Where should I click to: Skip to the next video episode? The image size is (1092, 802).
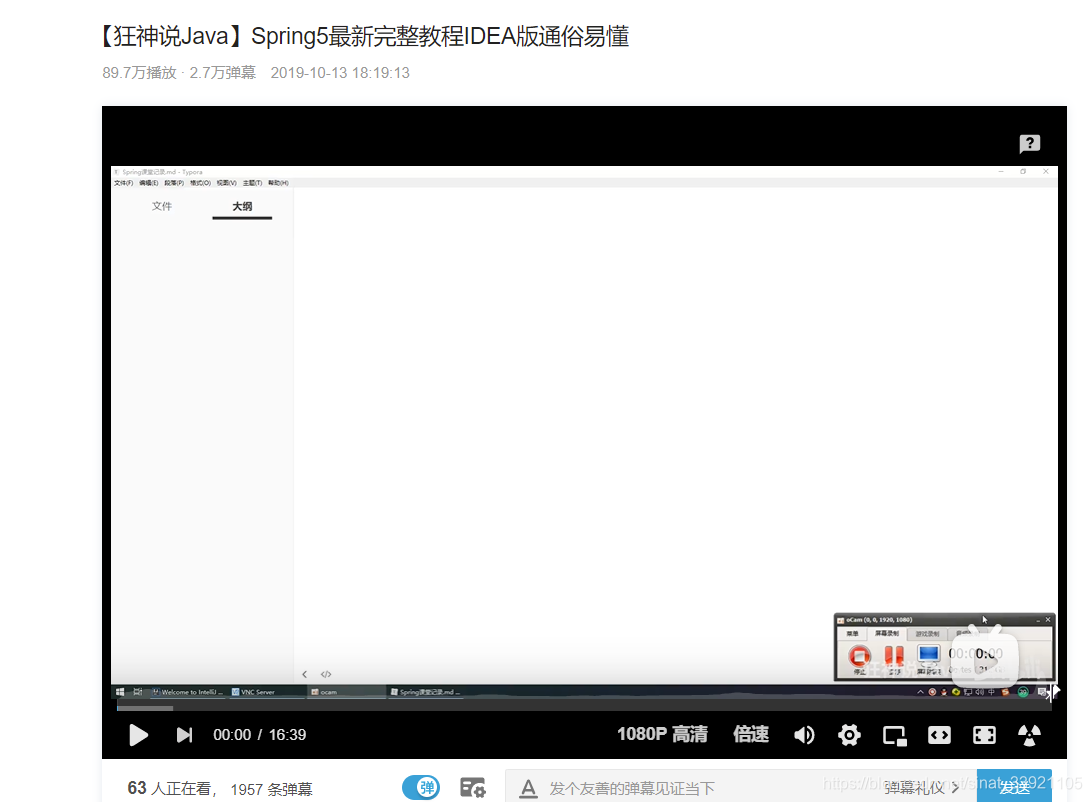point(184,735)
